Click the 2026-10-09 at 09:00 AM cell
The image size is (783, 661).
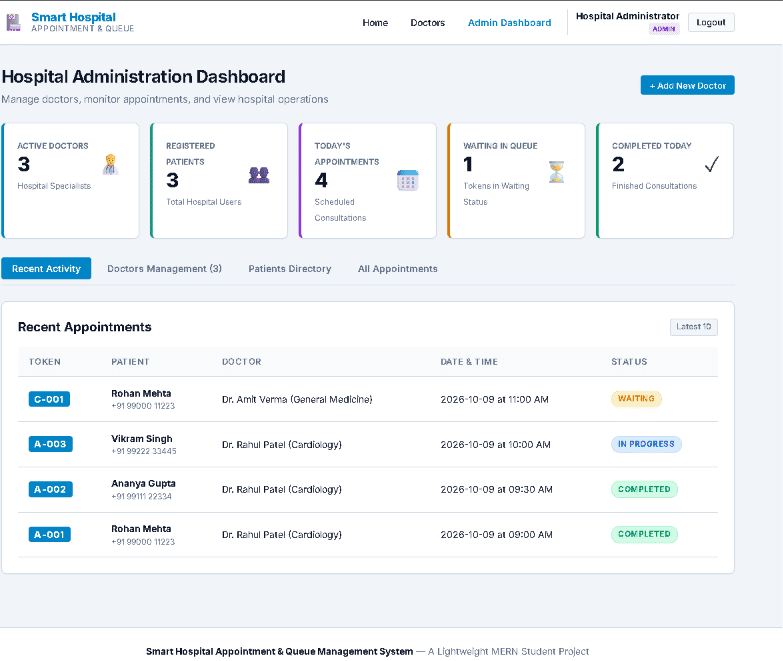[496, 534]
